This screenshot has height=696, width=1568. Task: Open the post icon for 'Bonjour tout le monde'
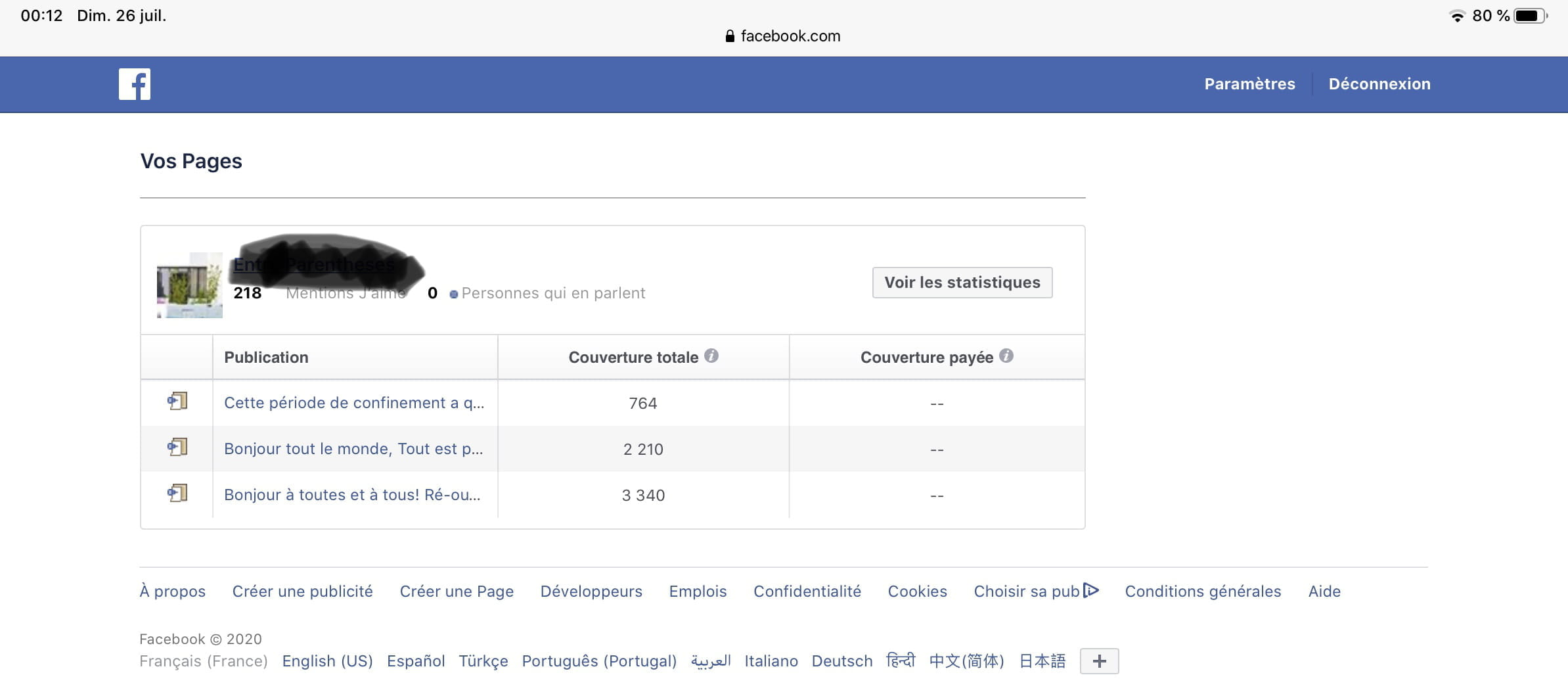177,447
